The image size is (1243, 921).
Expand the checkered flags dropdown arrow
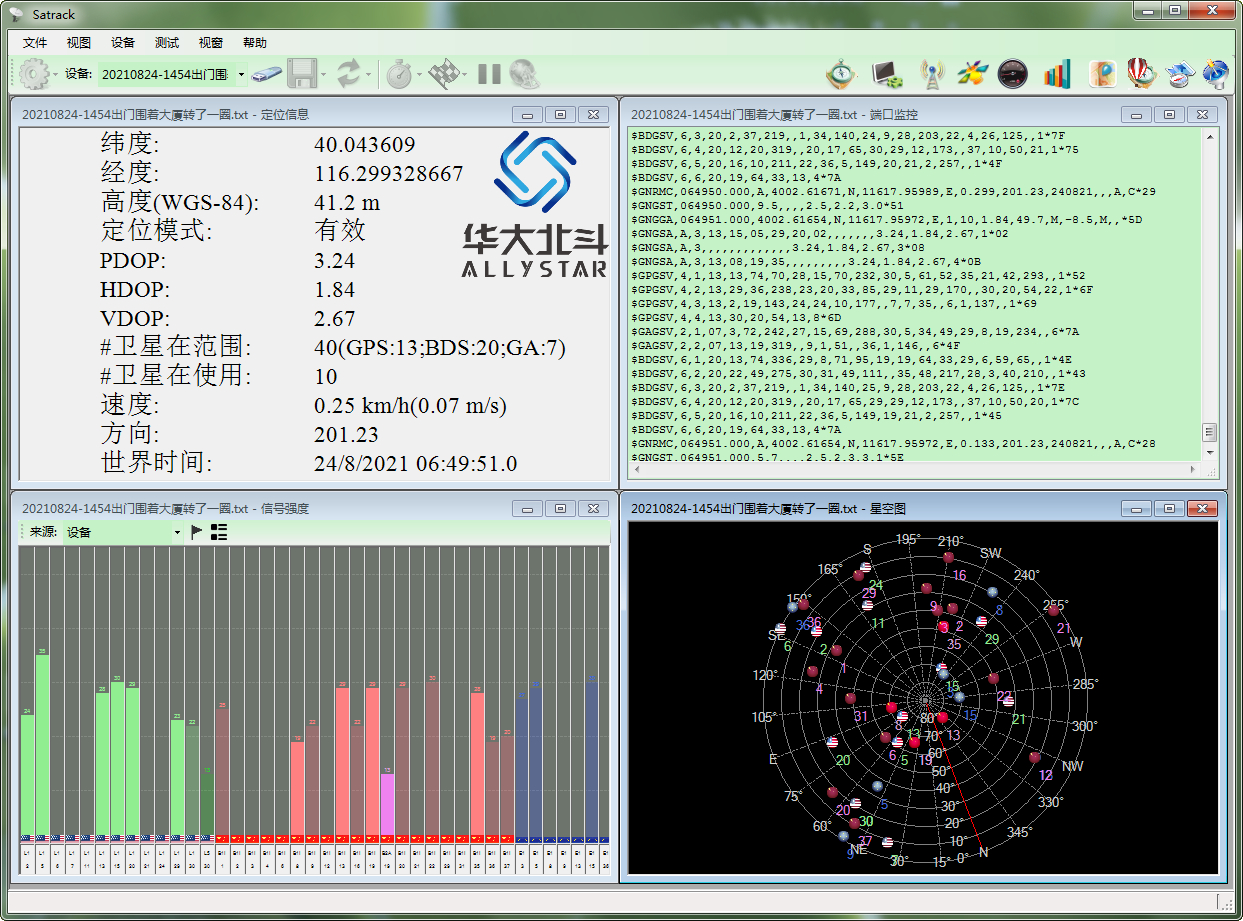pos(464,74)
